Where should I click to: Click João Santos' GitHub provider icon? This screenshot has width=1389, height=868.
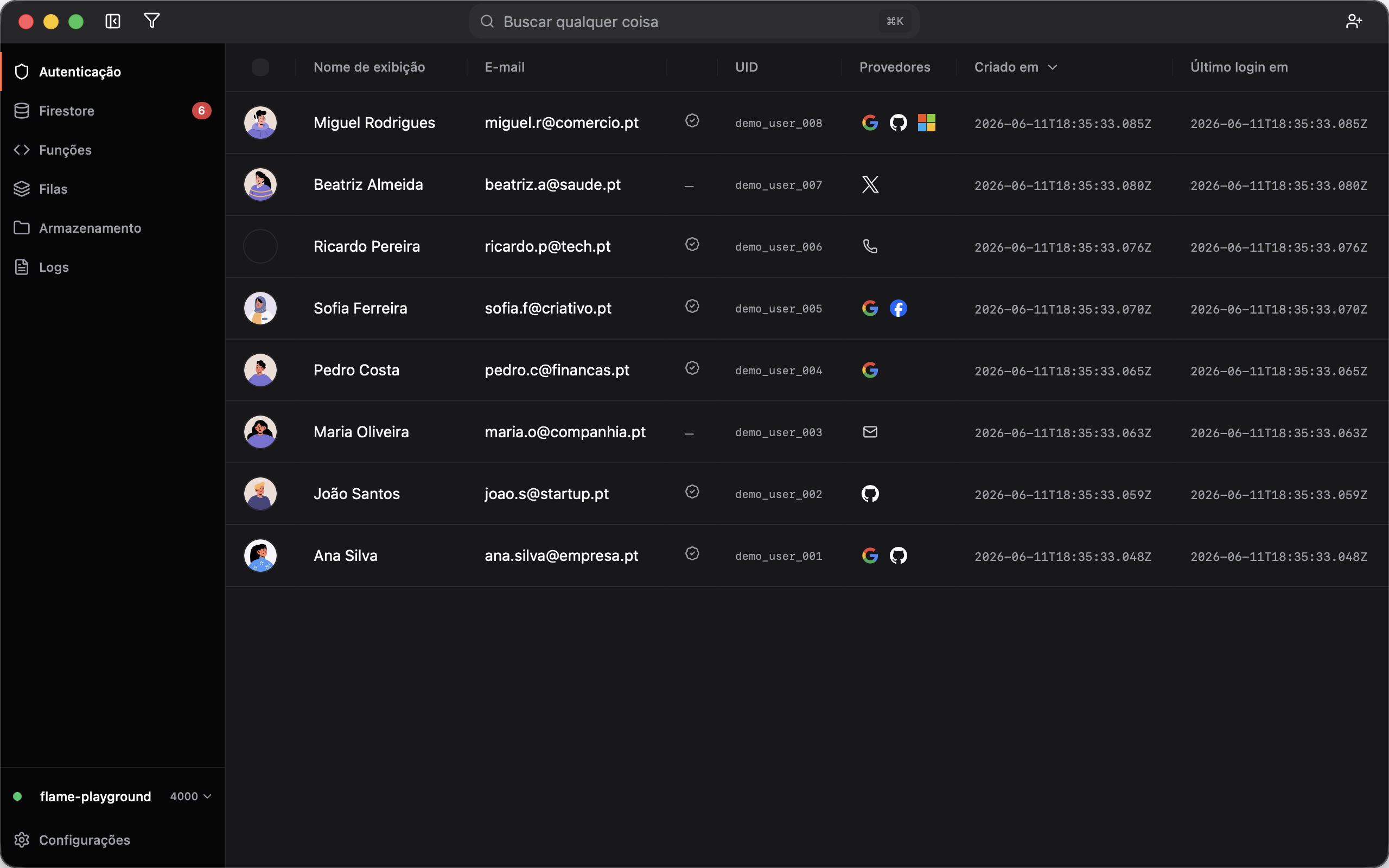tap(870, 494)
